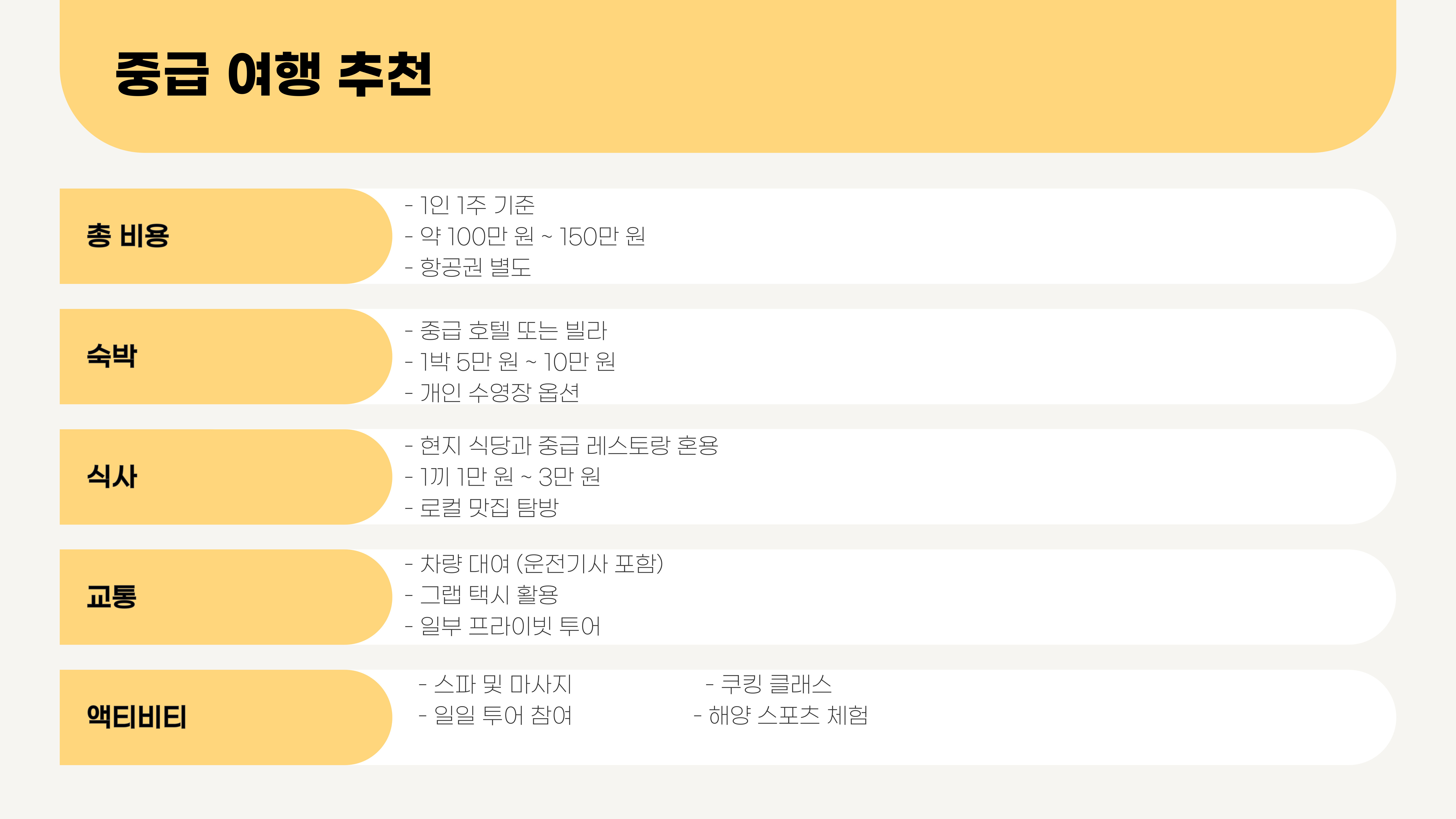Screen dimensions: 1456x819
Task: Select the title 중급 여행 추천
Action: [273, 74]
